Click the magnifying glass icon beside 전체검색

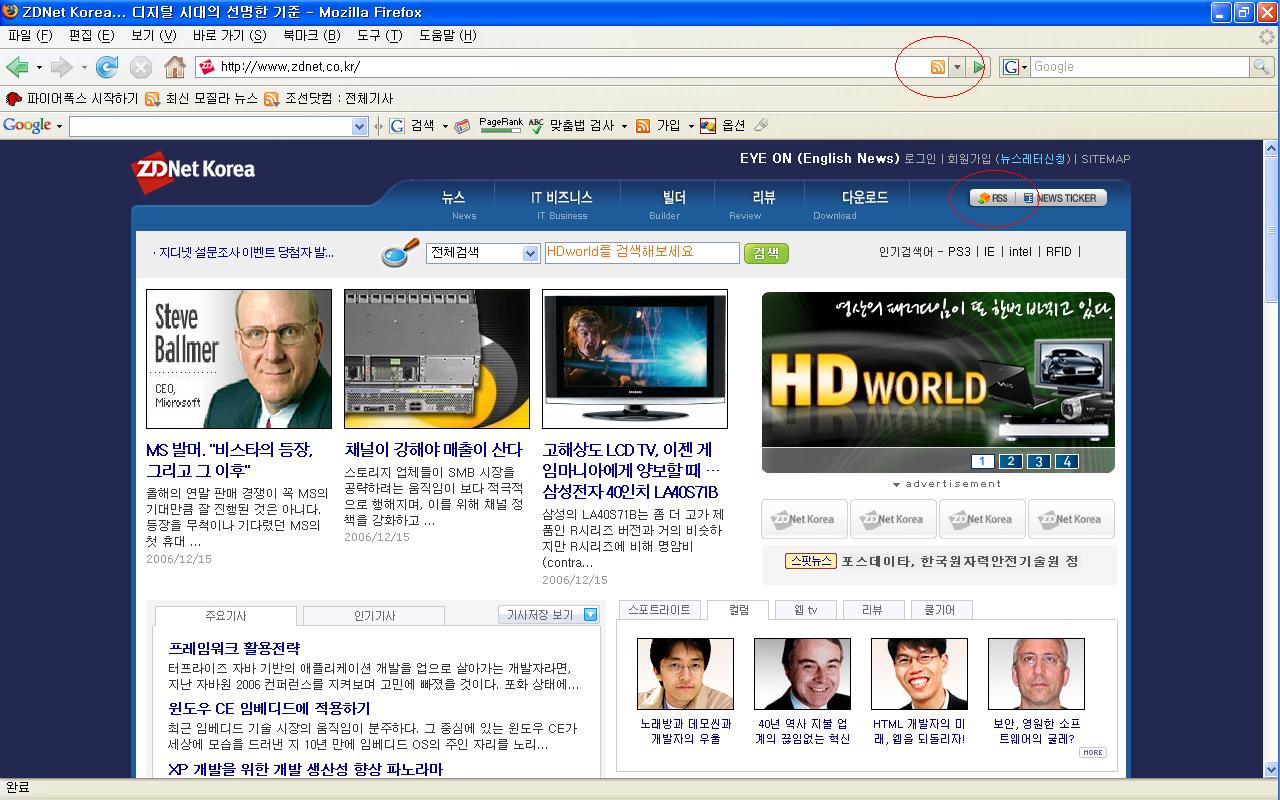400,252
